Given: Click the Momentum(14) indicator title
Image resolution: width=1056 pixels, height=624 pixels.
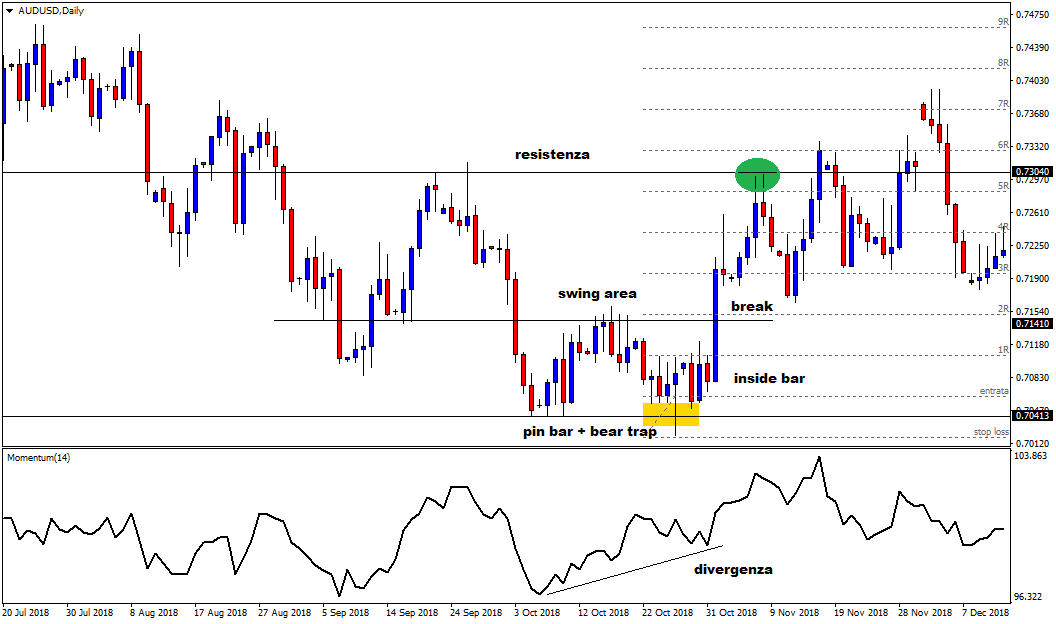Looking at the screenshot, I should [x=39, y=457].
